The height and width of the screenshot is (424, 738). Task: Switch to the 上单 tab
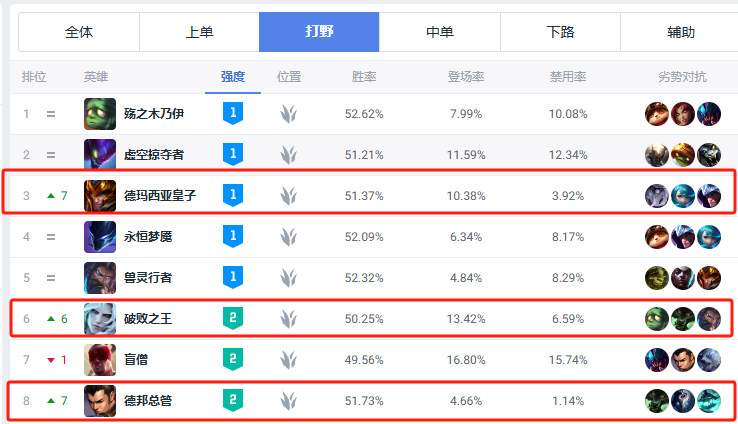tap(199, 32)
